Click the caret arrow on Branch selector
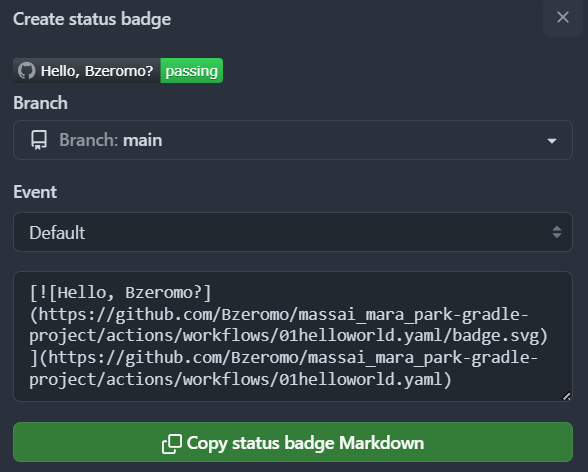This screenshot has width=588, height=472. pyautogui.click(x=552, y=141)
